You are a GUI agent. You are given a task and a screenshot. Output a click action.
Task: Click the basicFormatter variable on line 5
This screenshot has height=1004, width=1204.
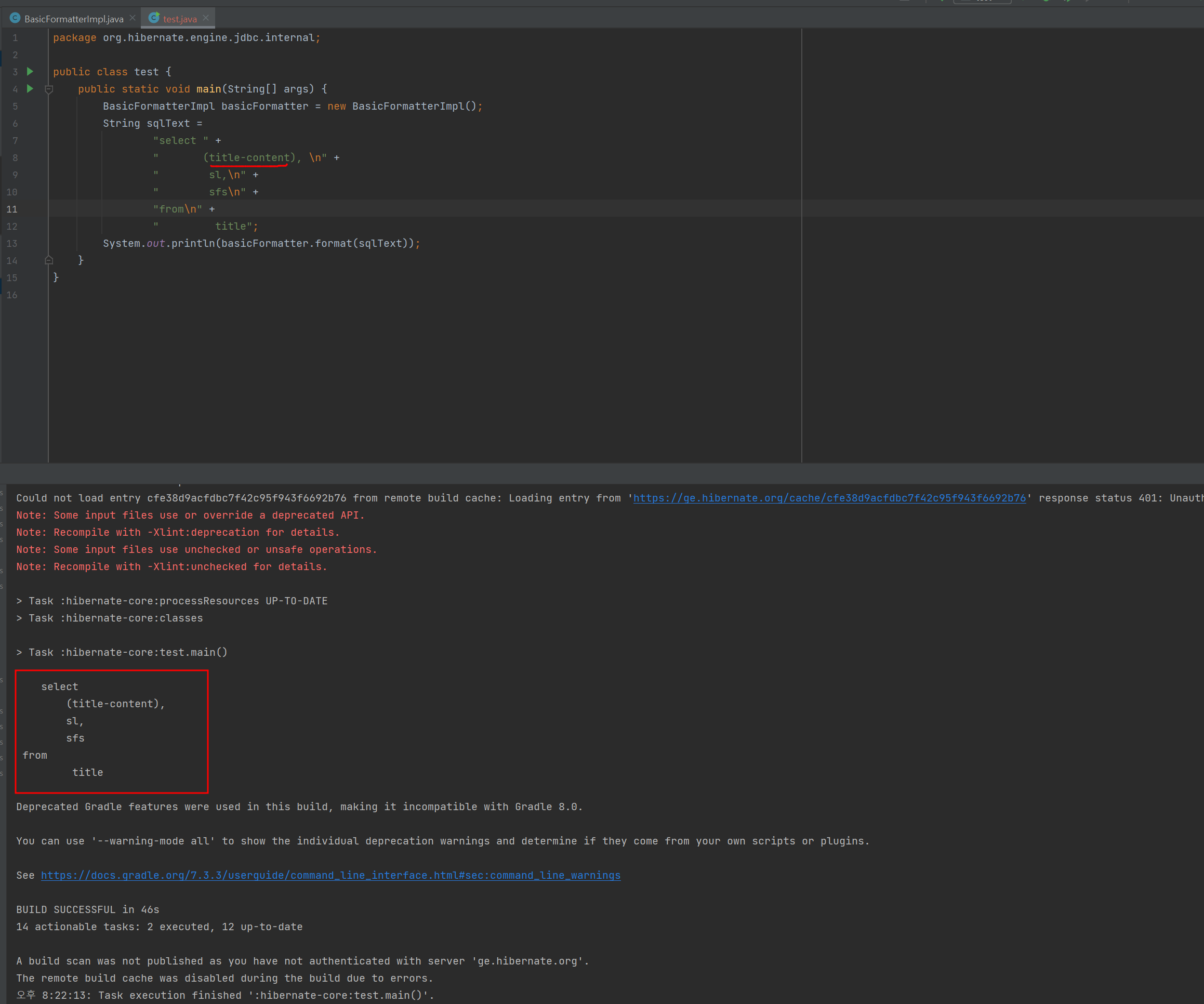(264, 106)
